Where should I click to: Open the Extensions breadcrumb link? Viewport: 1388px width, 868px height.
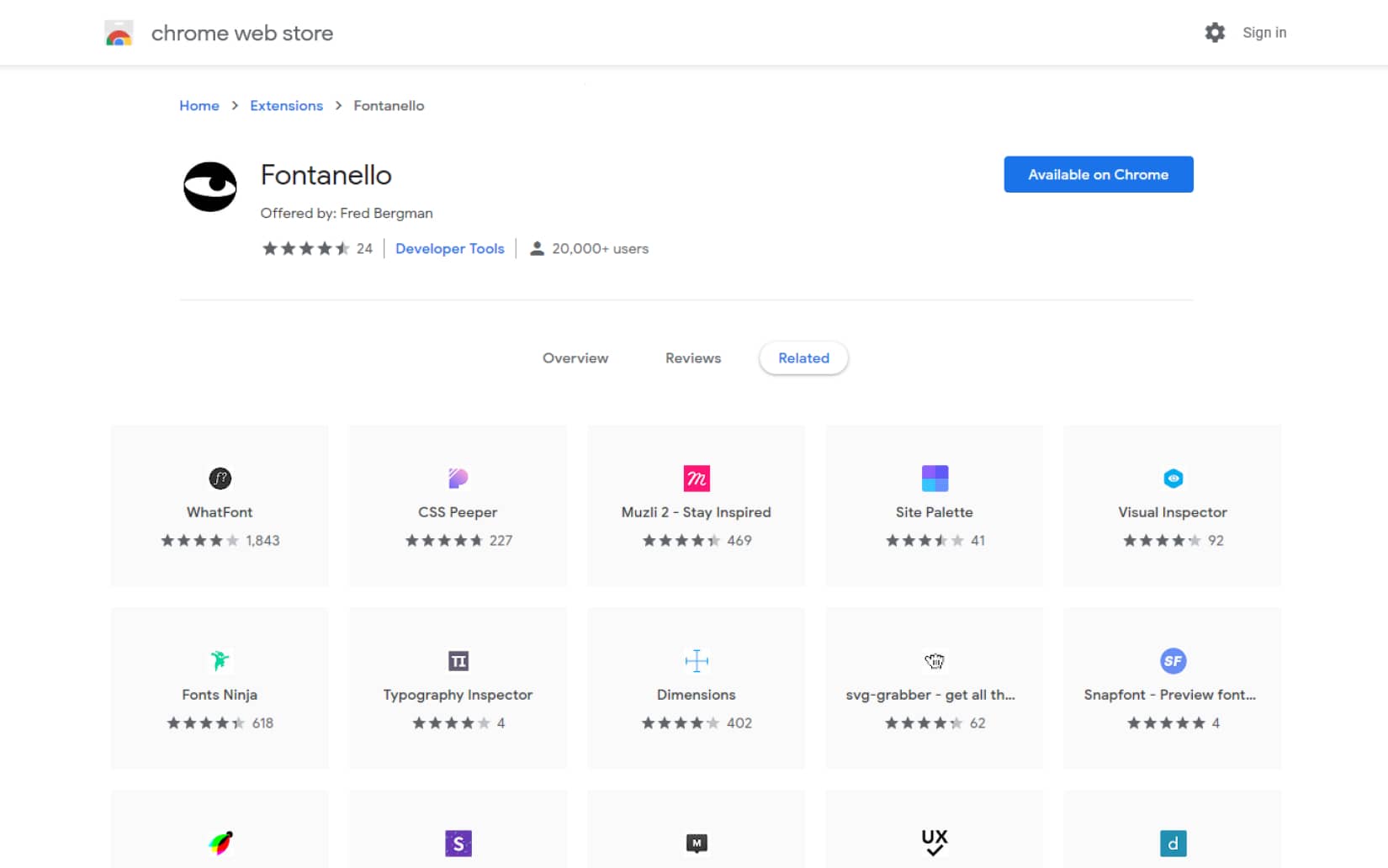[x=286, y=105]
